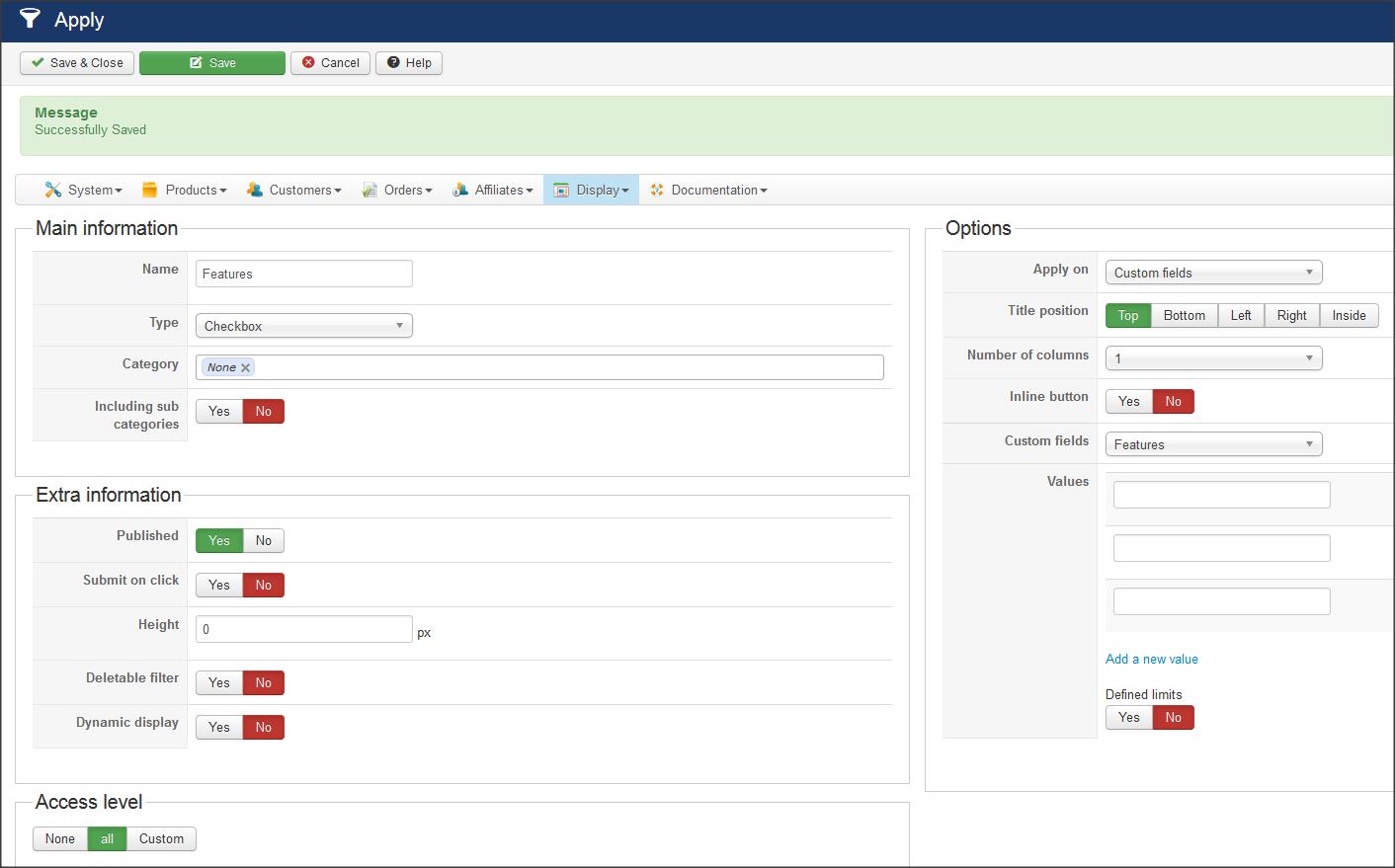The image size is (1395, 868).
Task: Open the Display menu
Action: (x=591, y=190)
